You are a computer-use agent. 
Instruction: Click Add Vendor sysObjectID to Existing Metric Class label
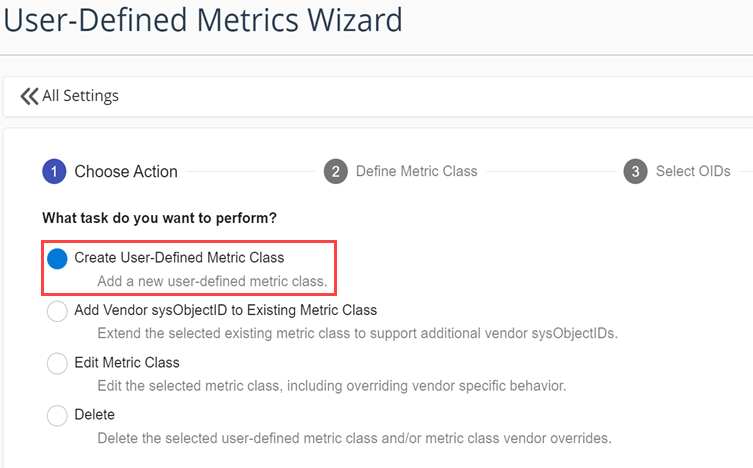click(225, 310)
